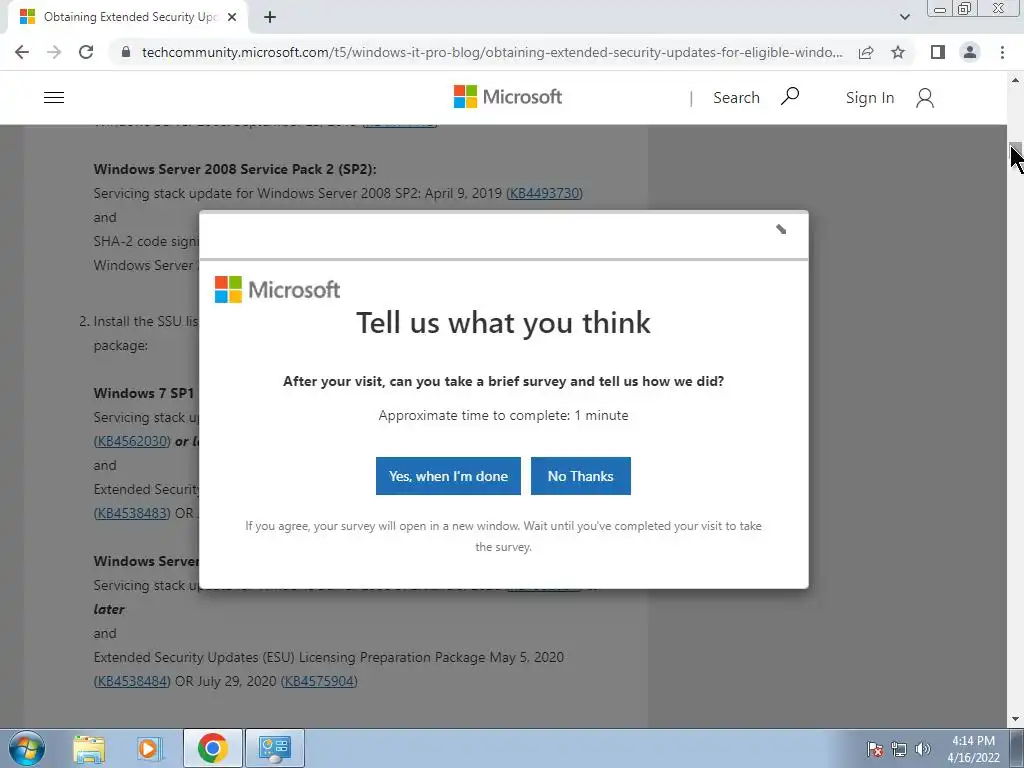Open the KB4538483 link
The width and height of the screenshot is (1024, 768).
(133, 513)
